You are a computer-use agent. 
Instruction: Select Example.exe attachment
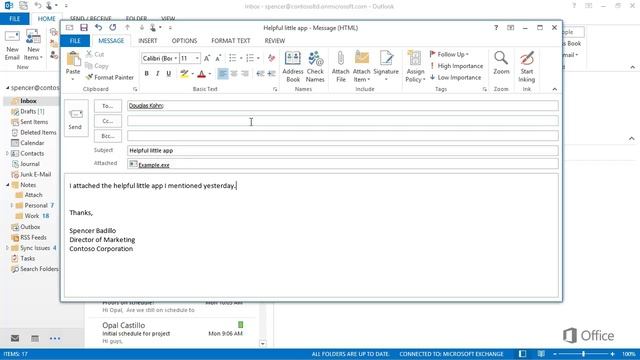tap(149, 165)
